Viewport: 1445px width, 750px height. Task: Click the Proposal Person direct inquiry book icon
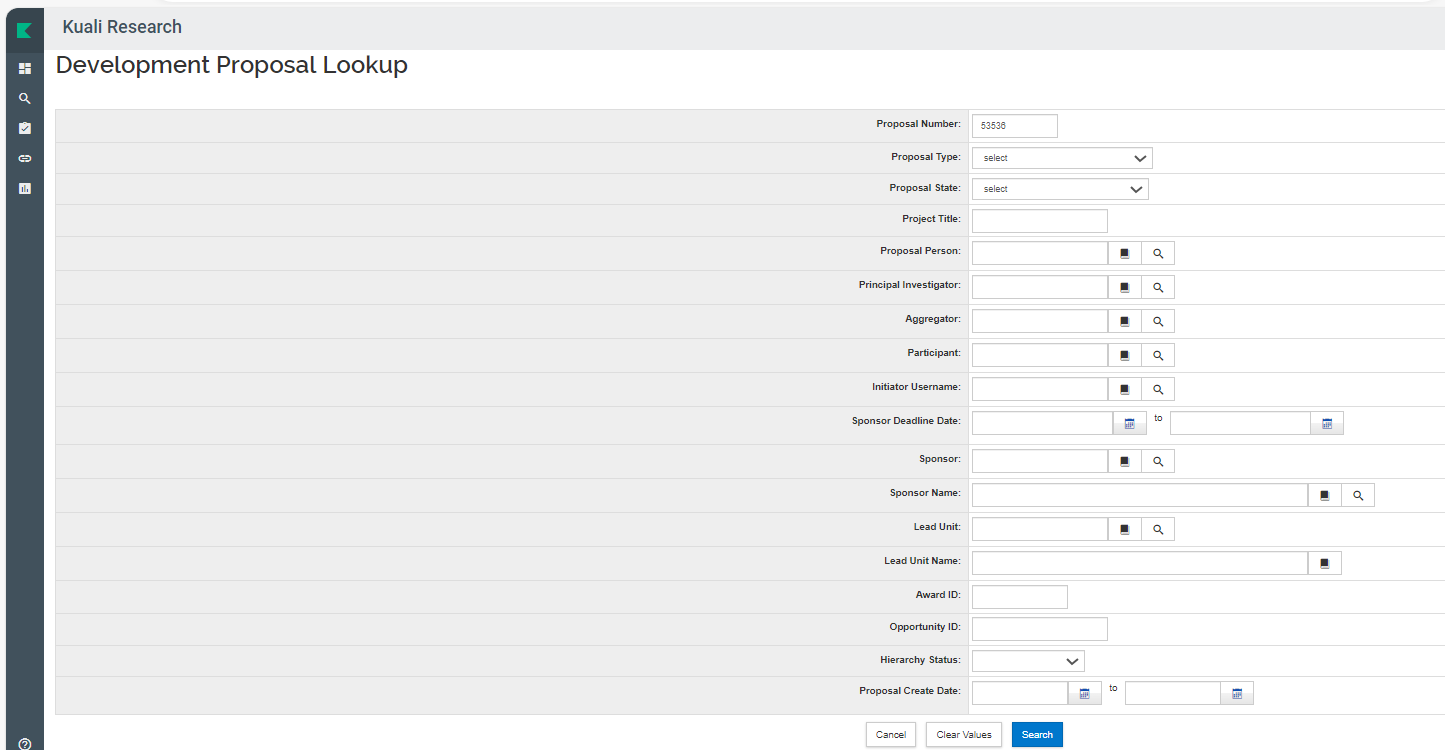pos(1125,254)
